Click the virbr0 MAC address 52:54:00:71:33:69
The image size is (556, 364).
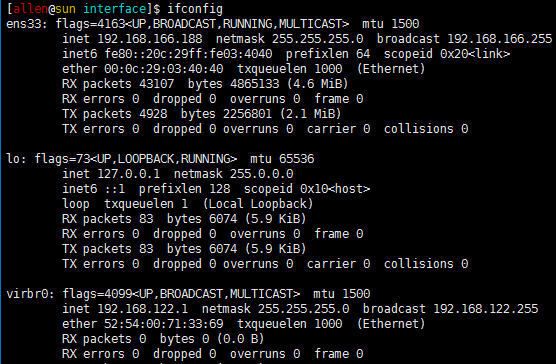[163, 324]
